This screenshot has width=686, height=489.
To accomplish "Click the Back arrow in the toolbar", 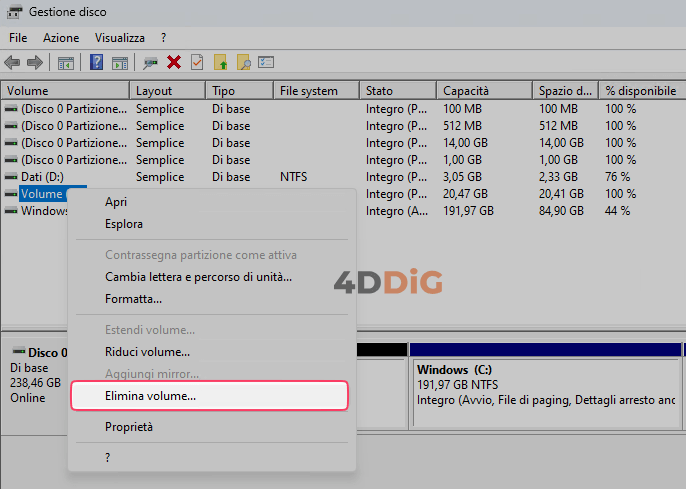I will 12,63.
